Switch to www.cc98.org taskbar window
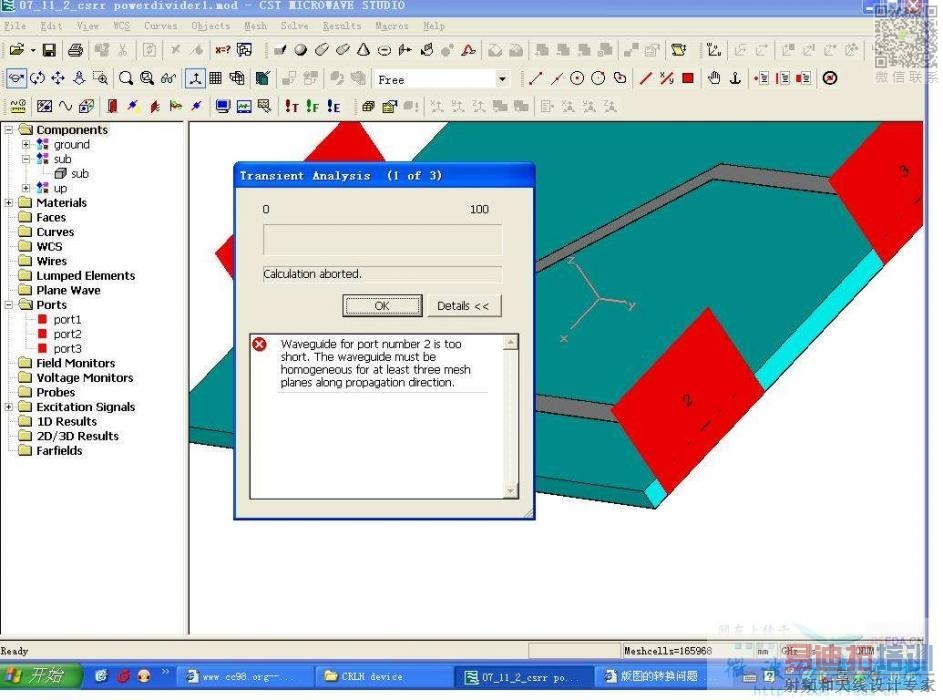 [x=247, y=677]
